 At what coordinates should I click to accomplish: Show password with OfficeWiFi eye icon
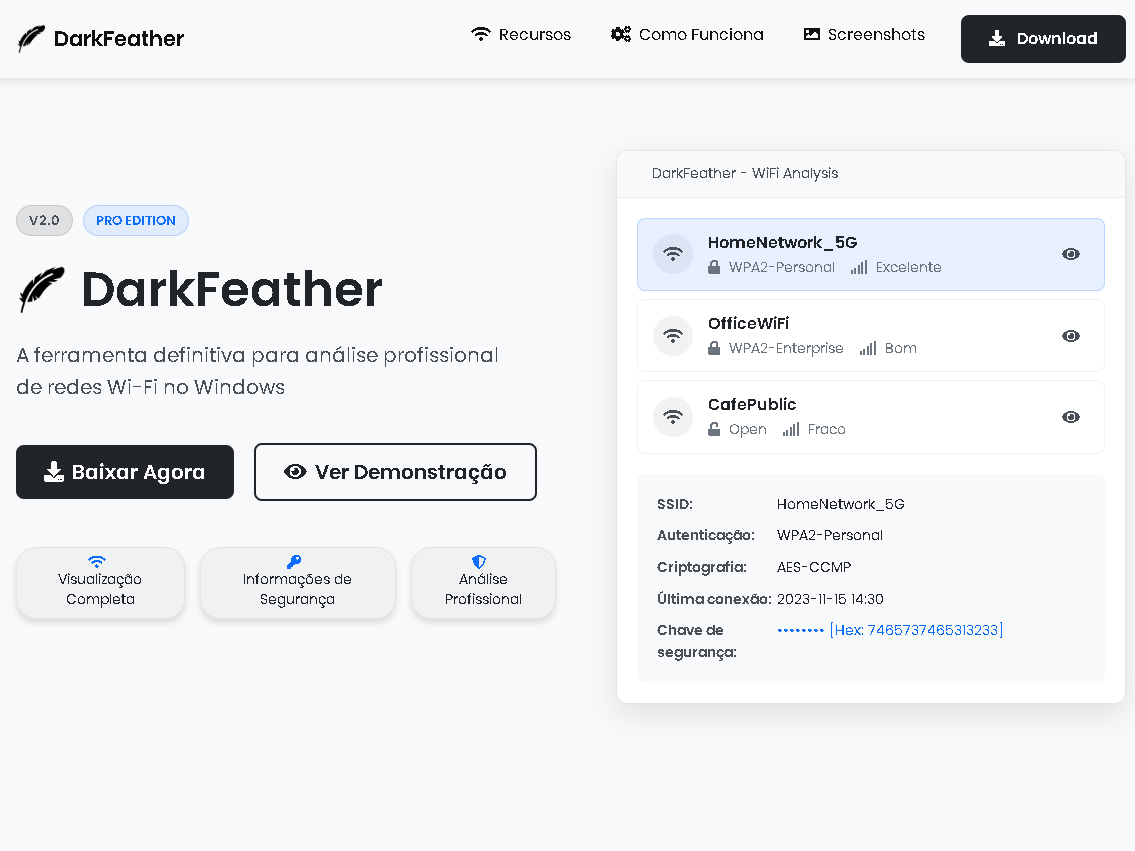tap(1070, 336)
